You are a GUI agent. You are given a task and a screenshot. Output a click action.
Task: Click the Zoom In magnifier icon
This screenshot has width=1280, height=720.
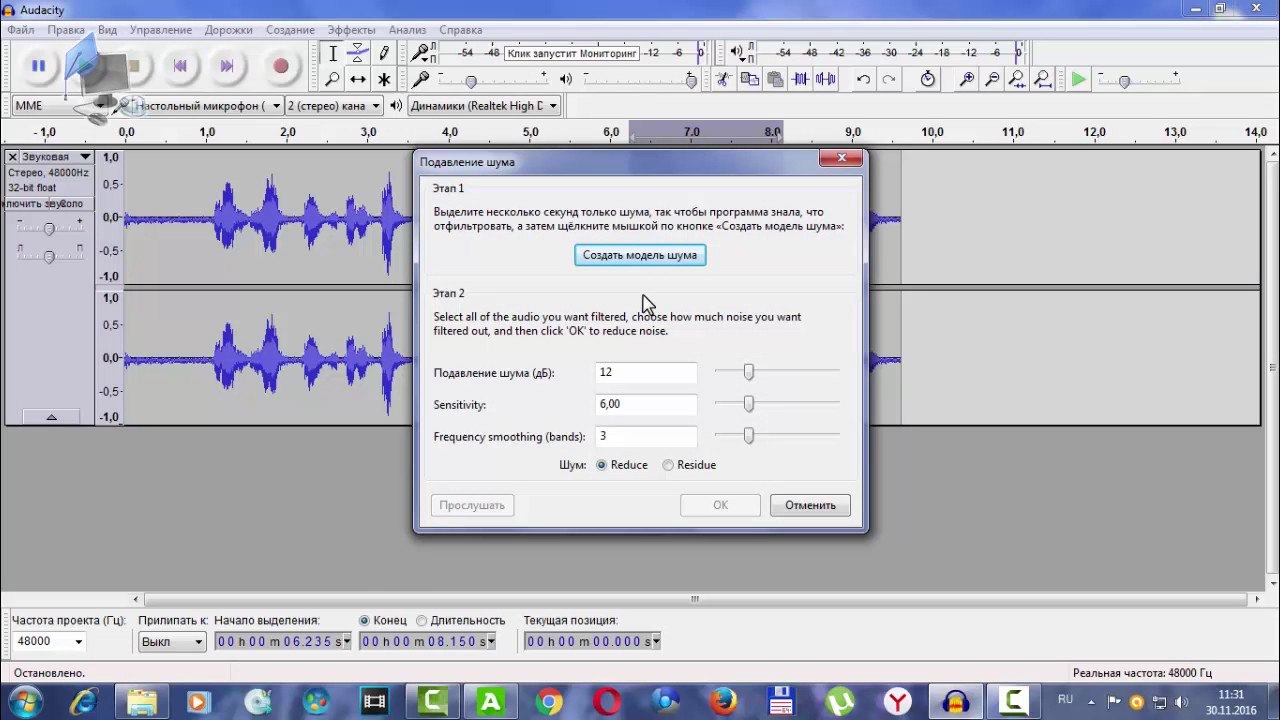[967, 79]
